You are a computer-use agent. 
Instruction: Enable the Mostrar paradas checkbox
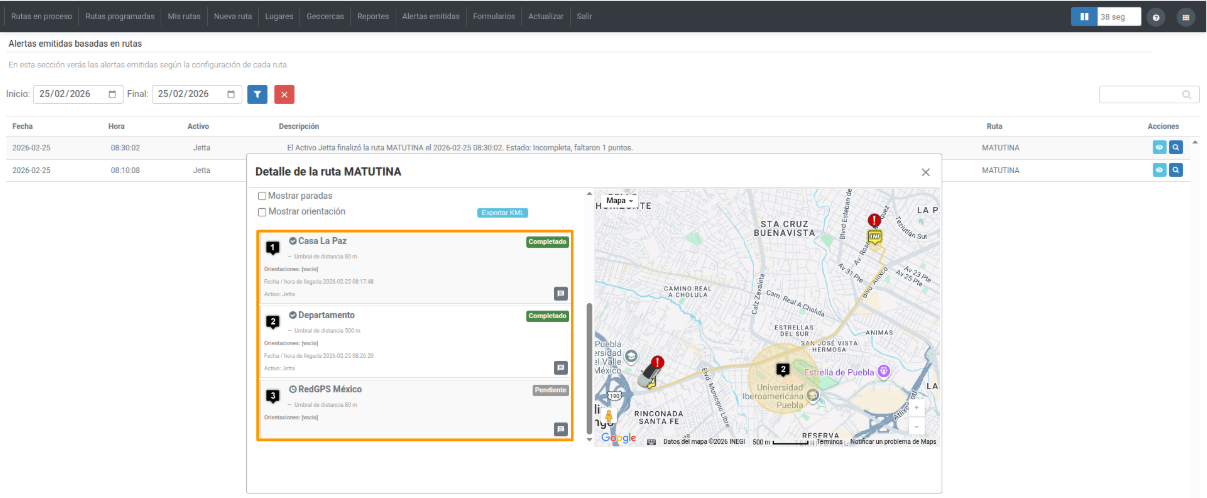coord(262,196)
